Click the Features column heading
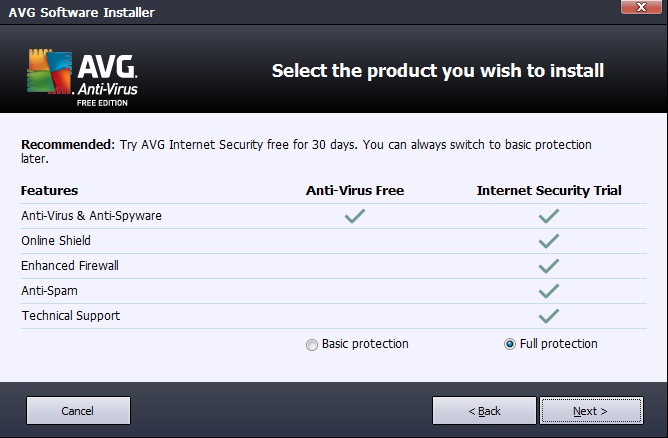This screenshot has width=668, height=438. click(49, 190)
